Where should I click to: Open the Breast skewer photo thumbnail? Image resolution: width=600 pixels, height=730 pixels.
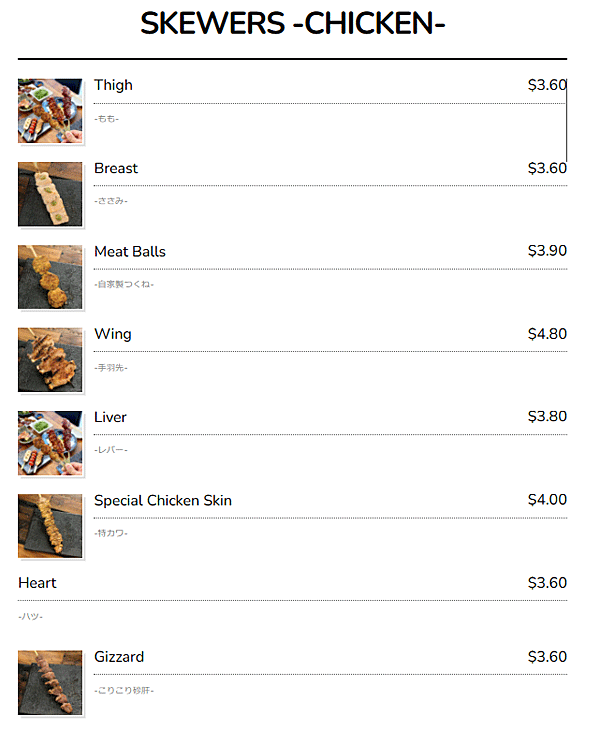(x=50, y=194)
